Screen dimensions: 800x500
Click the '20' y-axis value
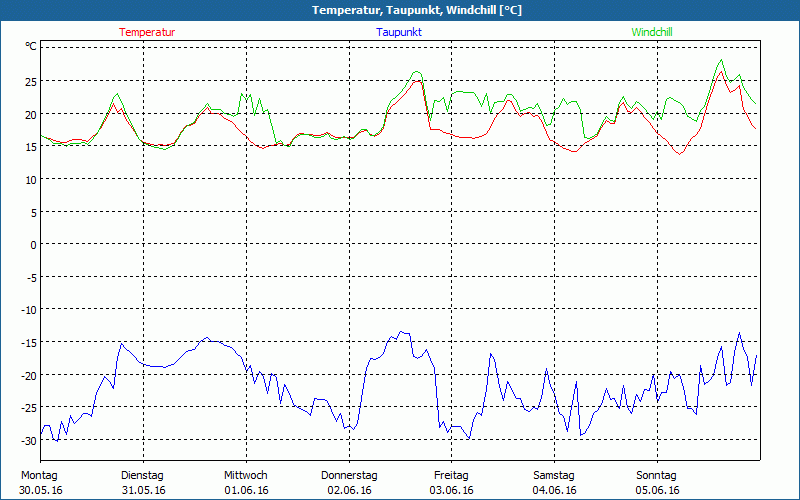[31, 114]
